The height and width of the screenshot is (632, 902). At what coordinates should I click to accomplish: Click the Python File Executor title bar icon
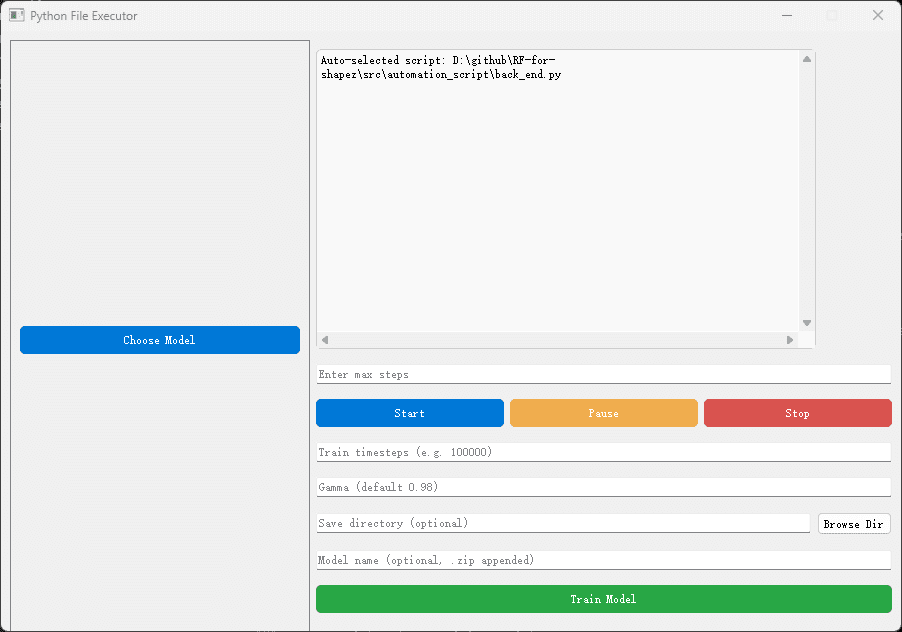coord(16,15)
